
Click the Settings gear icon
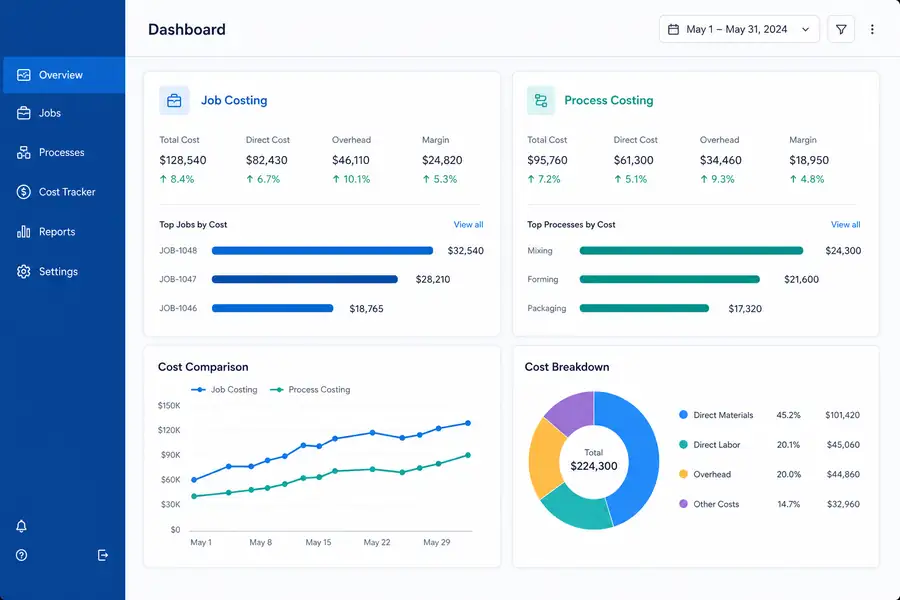[24, 272]
